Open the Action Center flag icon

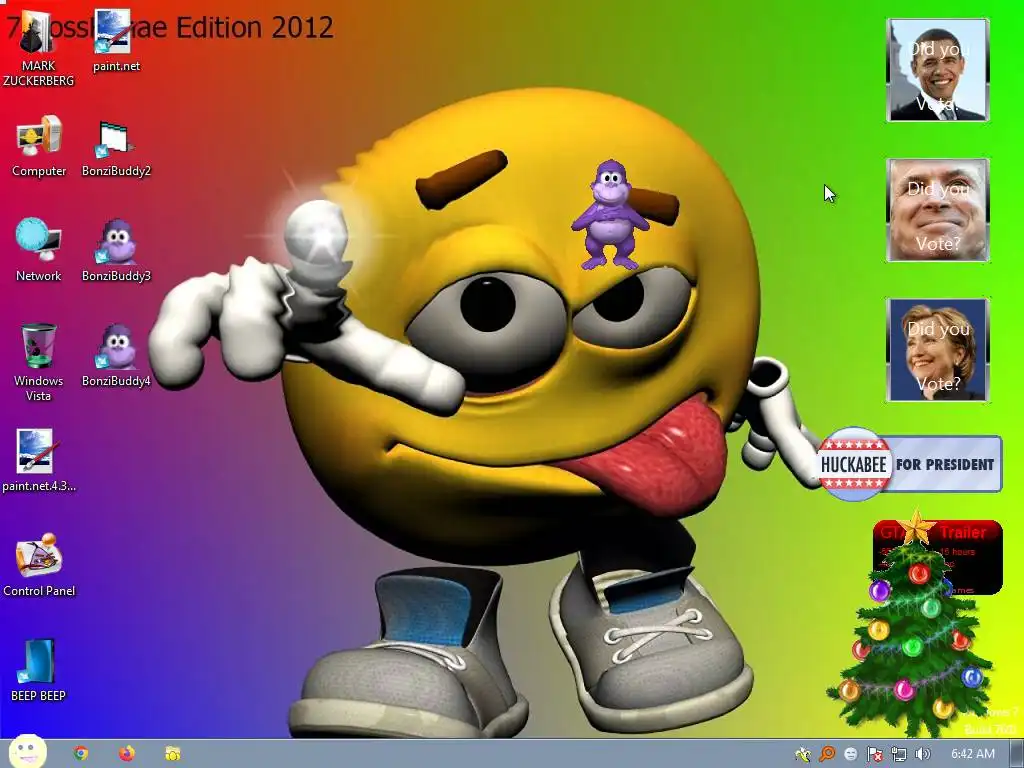874,754
